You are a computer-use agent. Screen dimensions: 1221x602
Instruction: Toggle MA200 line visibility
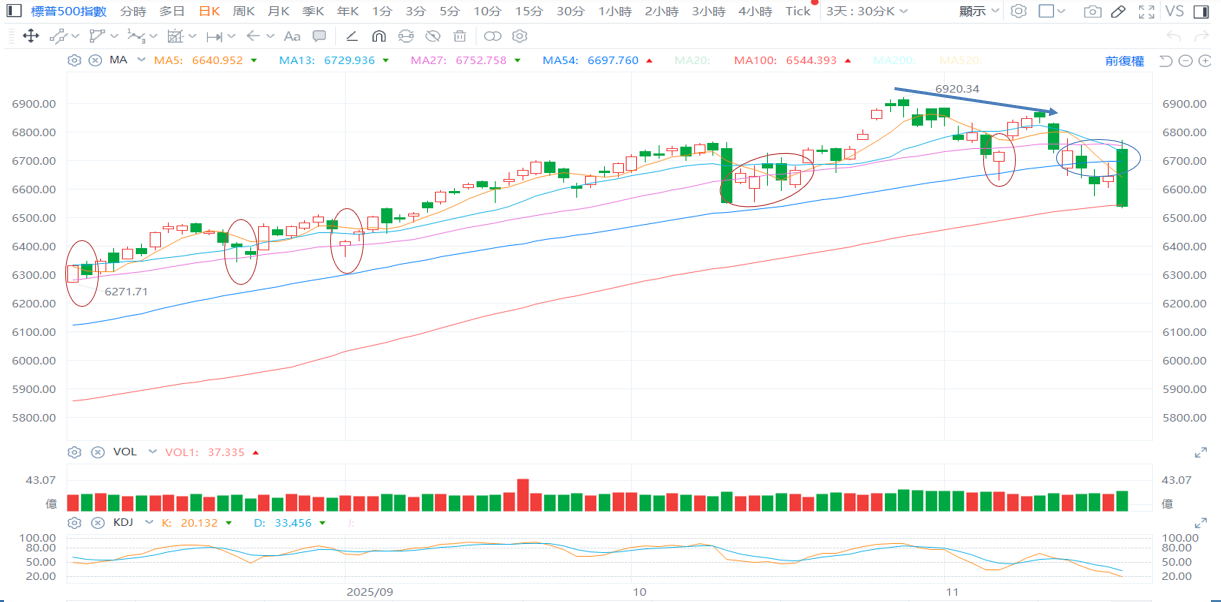(x=893, y=60)
